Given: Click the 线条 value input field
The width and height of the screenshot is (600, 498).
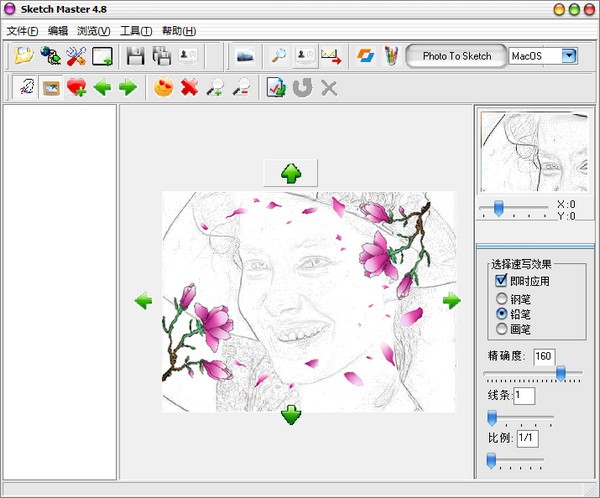Looking at the screenshot, I should click(525, 397).
